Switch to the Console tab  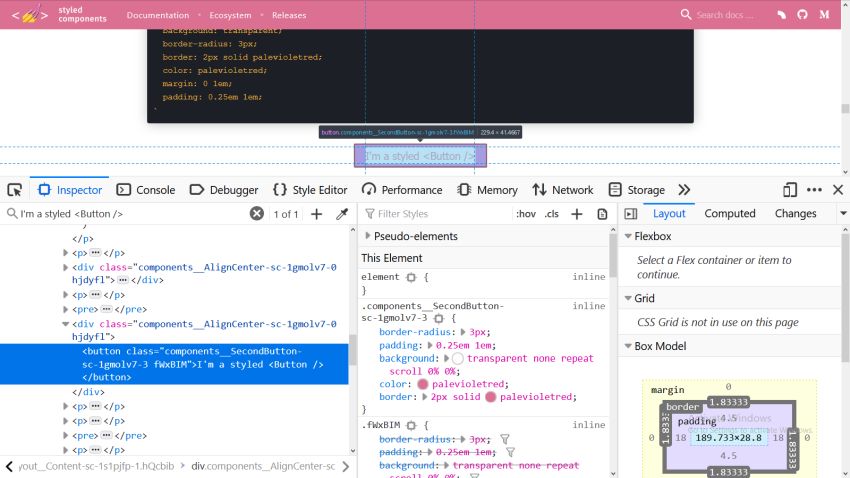[146, 190]
